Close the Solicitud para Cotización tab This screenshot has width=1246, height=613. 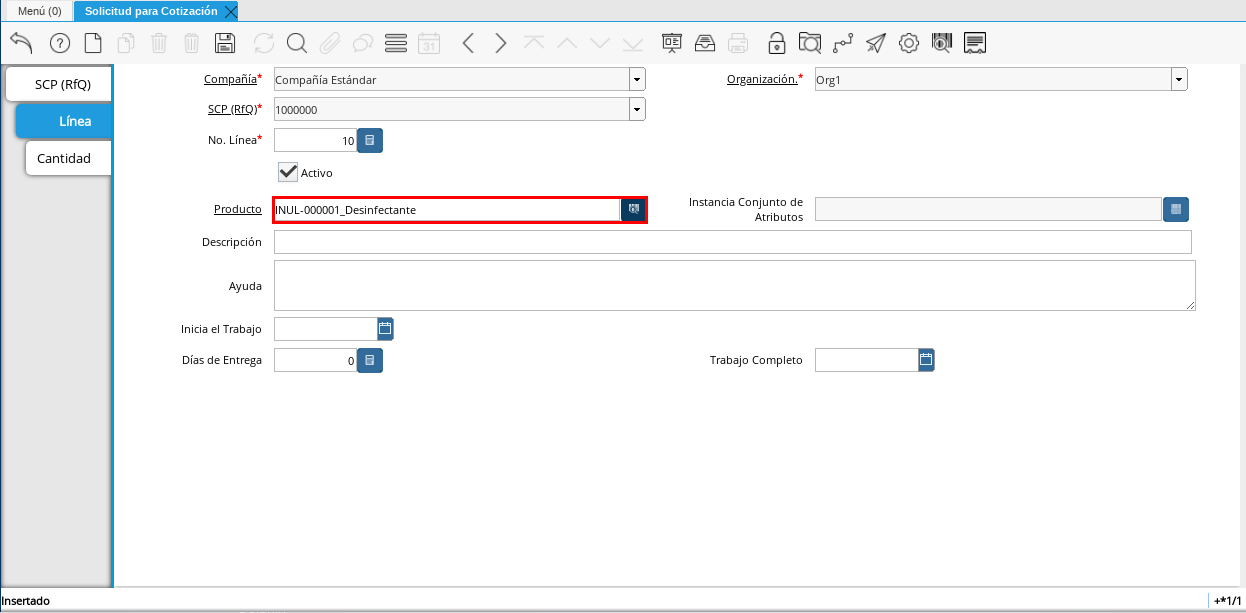[x=231, y=12]
